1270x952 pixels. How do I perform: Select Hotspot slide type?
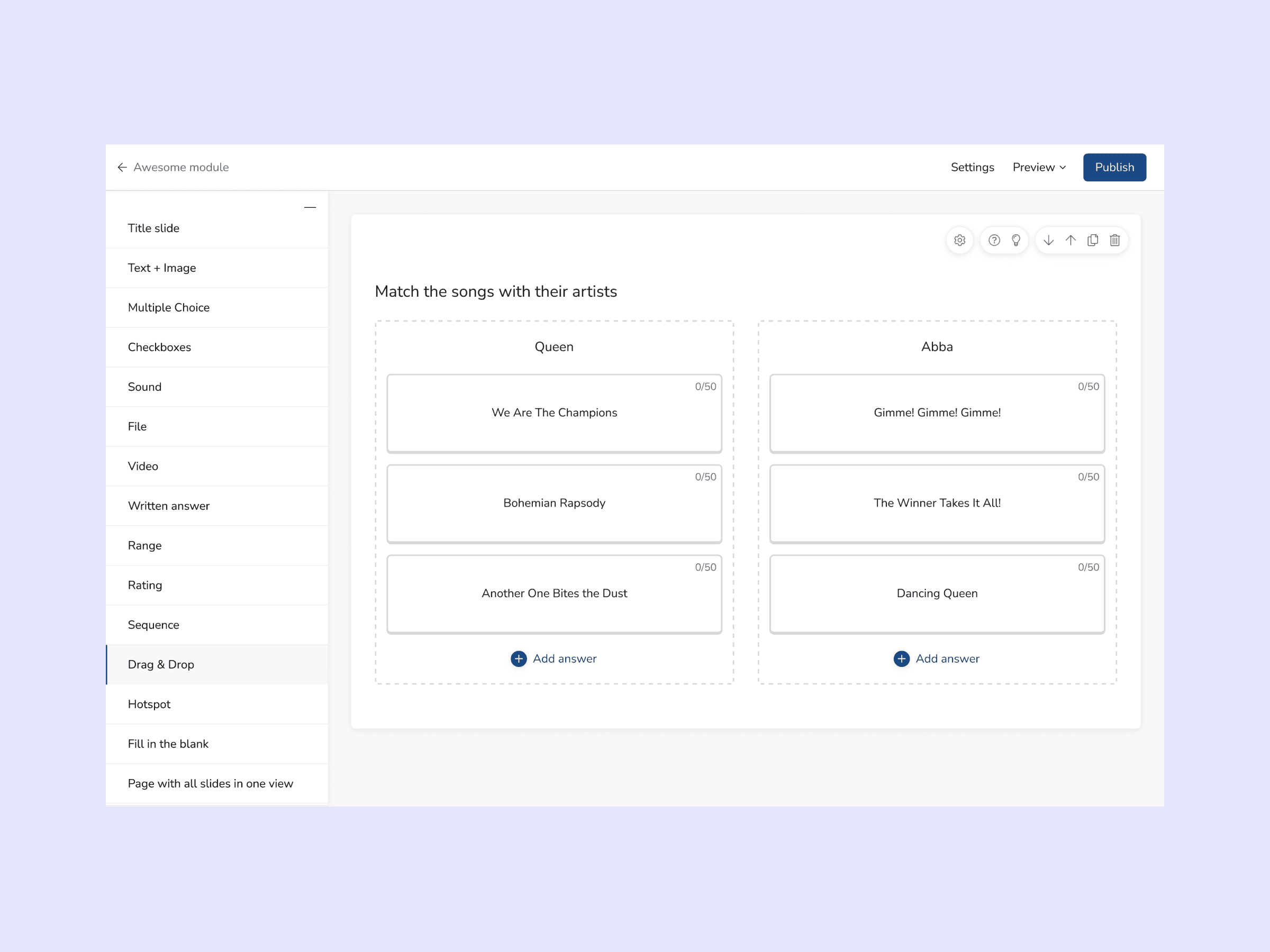pyautogui.click(x=149, y=704)
